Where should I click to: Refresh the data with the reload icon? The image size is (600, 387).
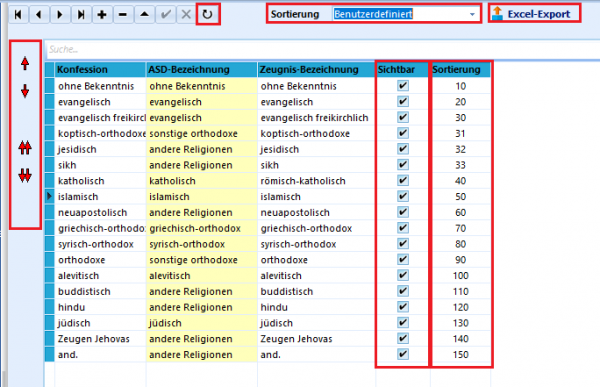pyautogui.click(x=207, y=15)
